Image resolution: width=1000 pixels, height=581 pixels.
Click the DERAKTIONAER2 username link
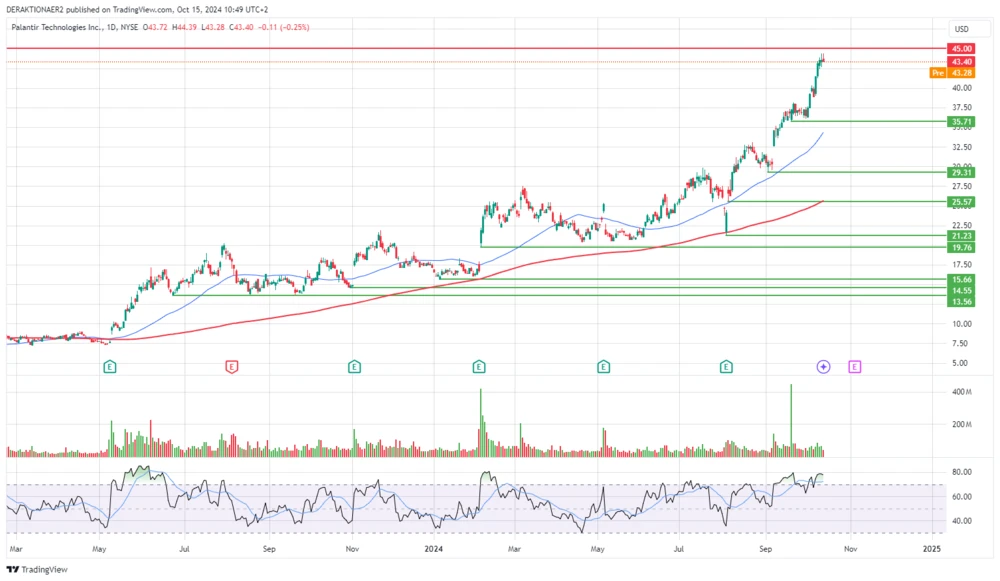[x=34, y=7]
